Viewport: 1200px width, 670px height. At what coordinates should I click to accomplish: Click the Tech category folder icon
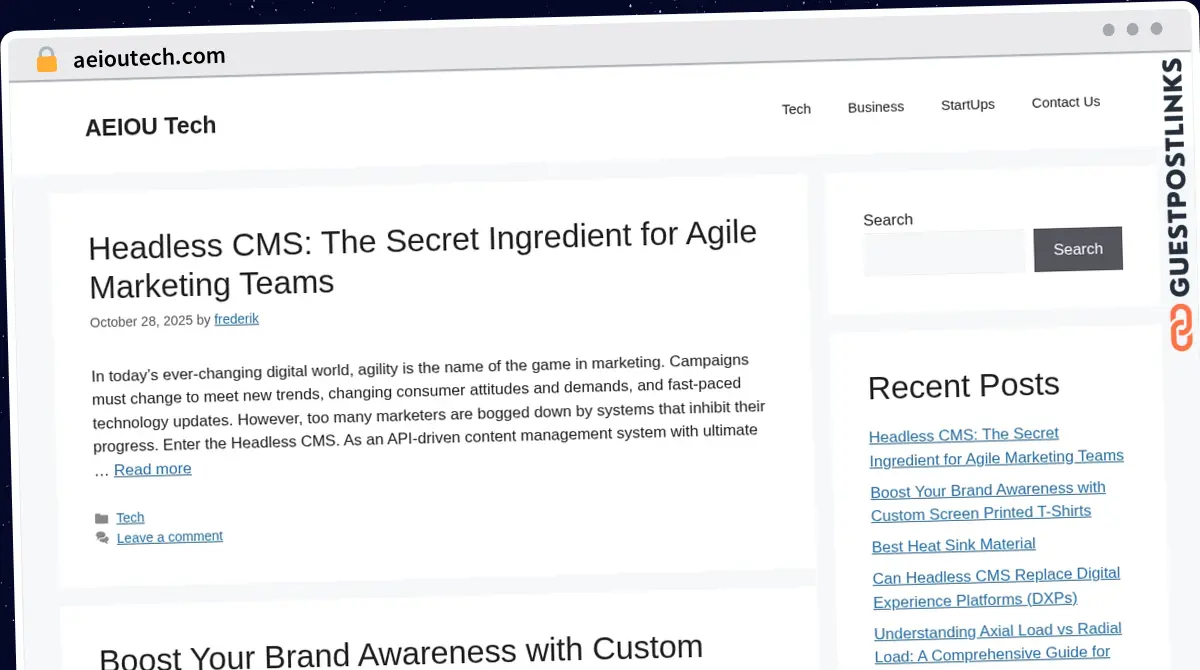tap(101, 518)
